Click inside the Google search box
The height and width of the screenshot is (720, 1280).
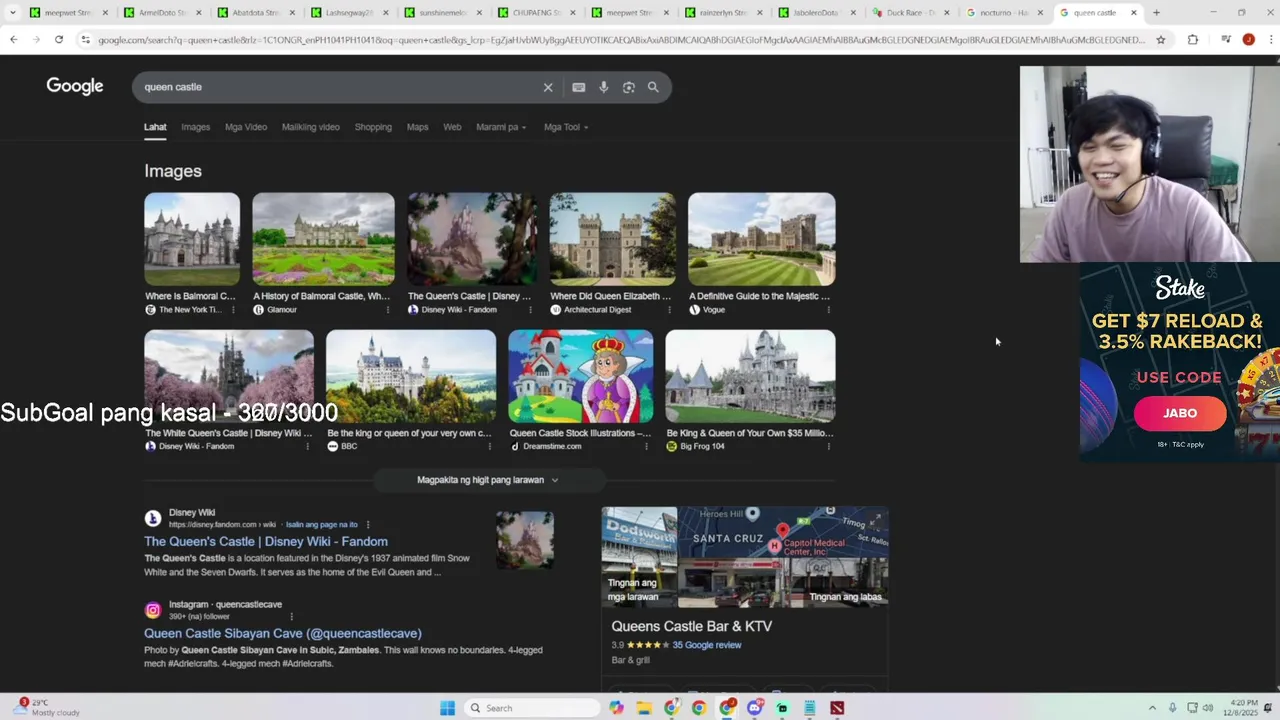click(x=340, y=87)
